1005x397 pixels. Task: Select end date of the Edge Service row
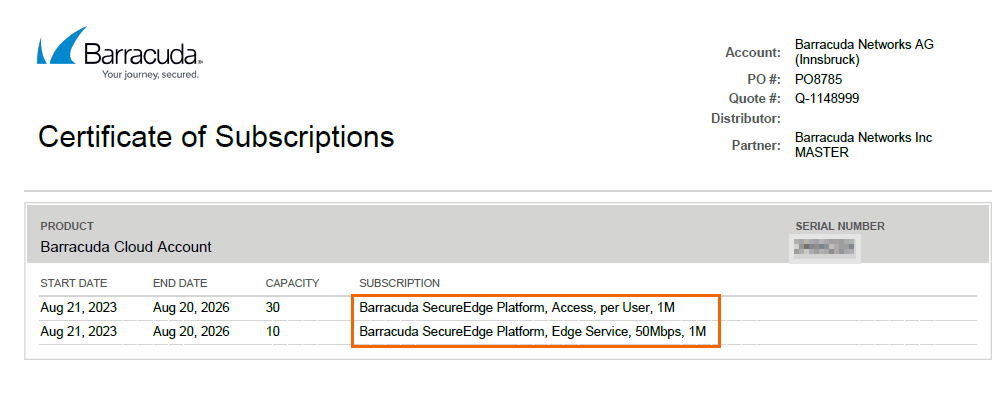tap(191, 332)
